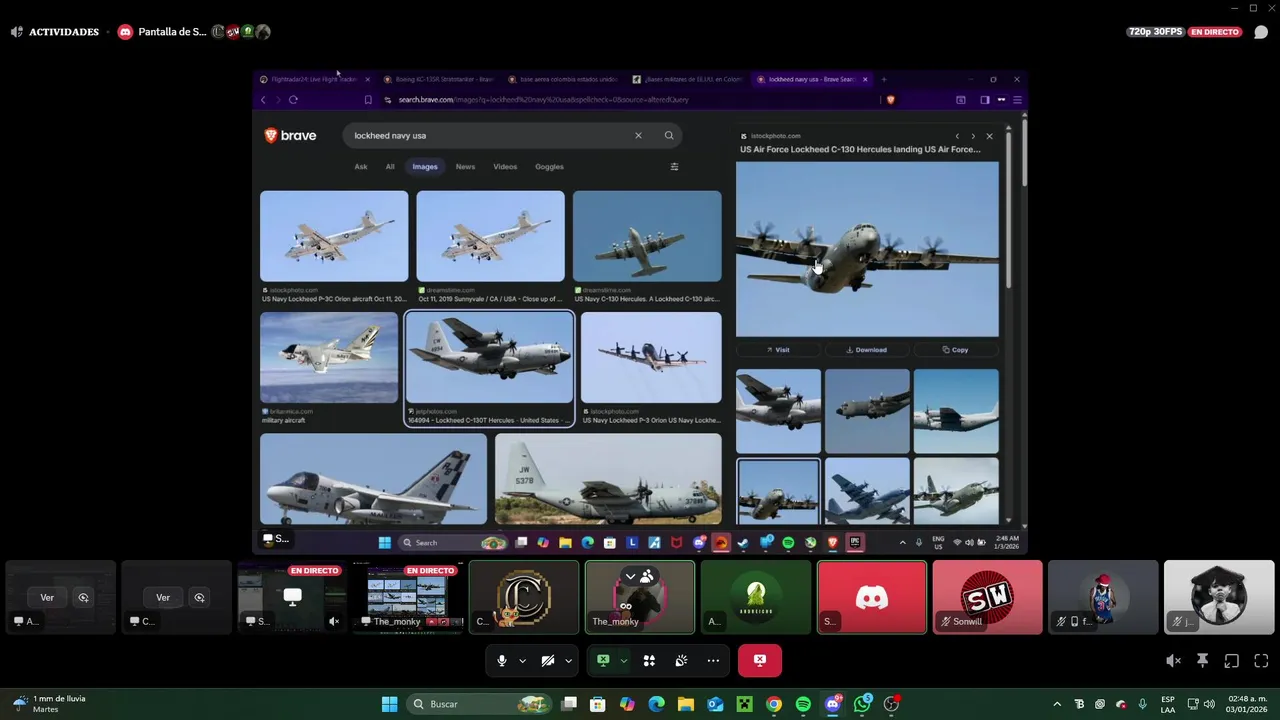Viewport: 1280px width, 720px height.
Task: Reload the page in shared Brave browser
Action: [x=293, y=100]
